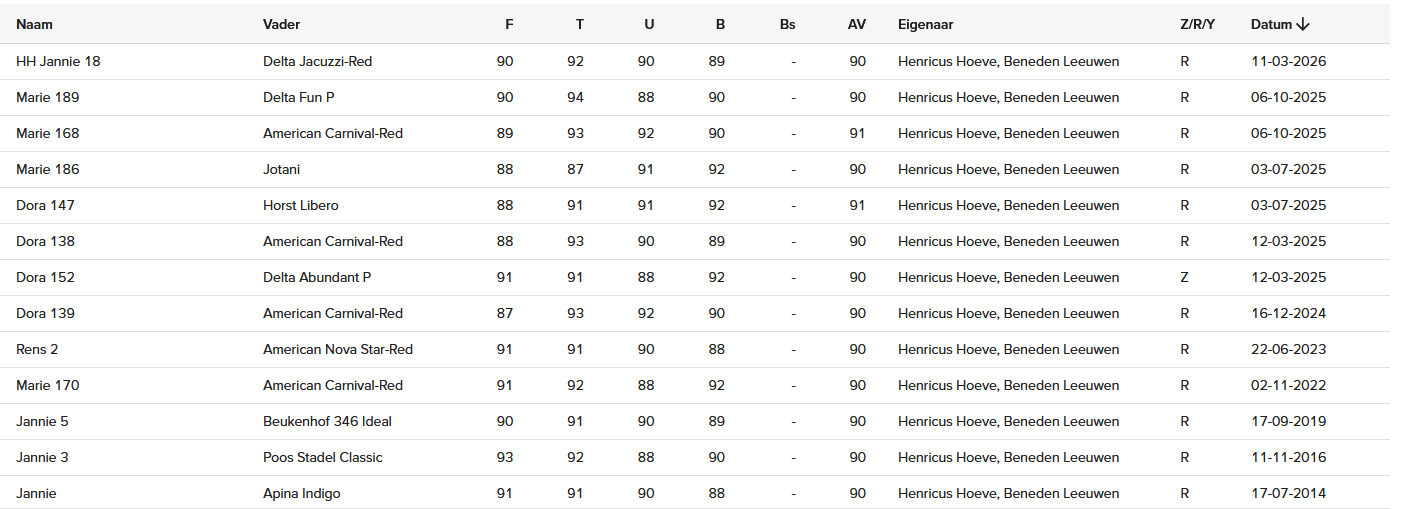Sort by Bs column header
Image resolution: width=1402 pixels, height=509 pixels.
tap(788, 25)
